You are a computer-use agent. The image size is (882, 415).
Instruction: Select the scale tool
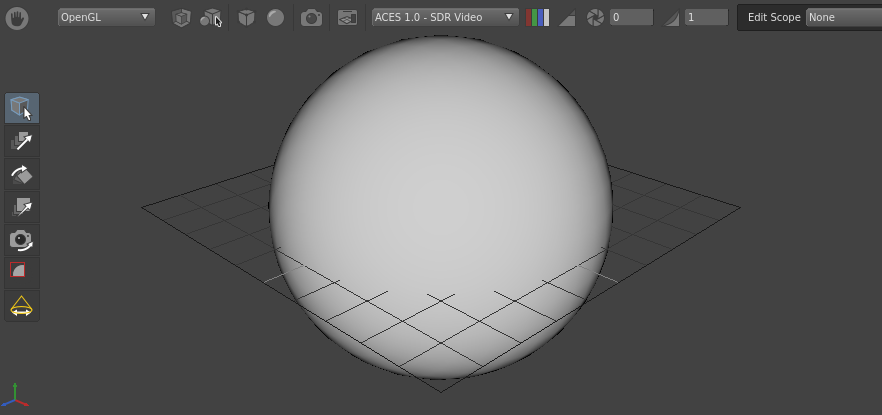tap(21, 207)
